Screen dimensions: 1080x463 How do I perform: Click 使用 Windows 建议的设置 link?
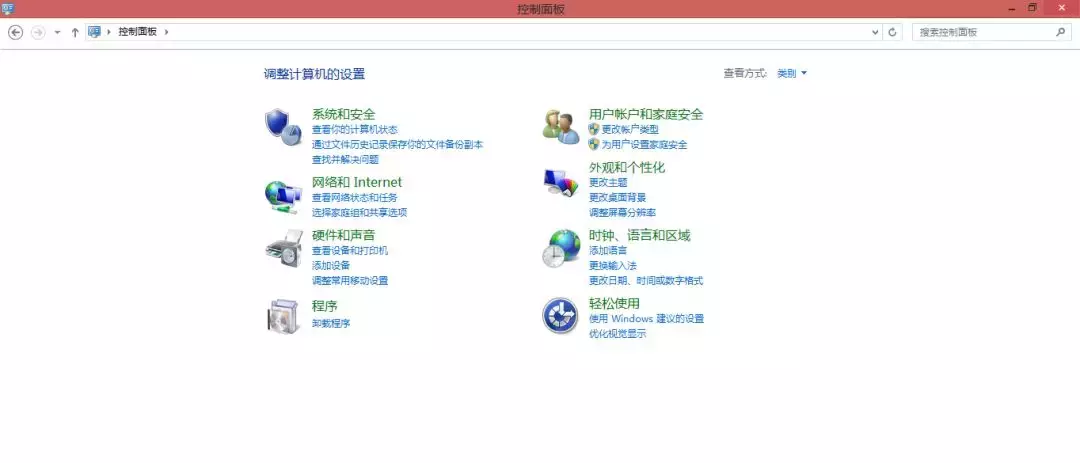pos(646,318)
